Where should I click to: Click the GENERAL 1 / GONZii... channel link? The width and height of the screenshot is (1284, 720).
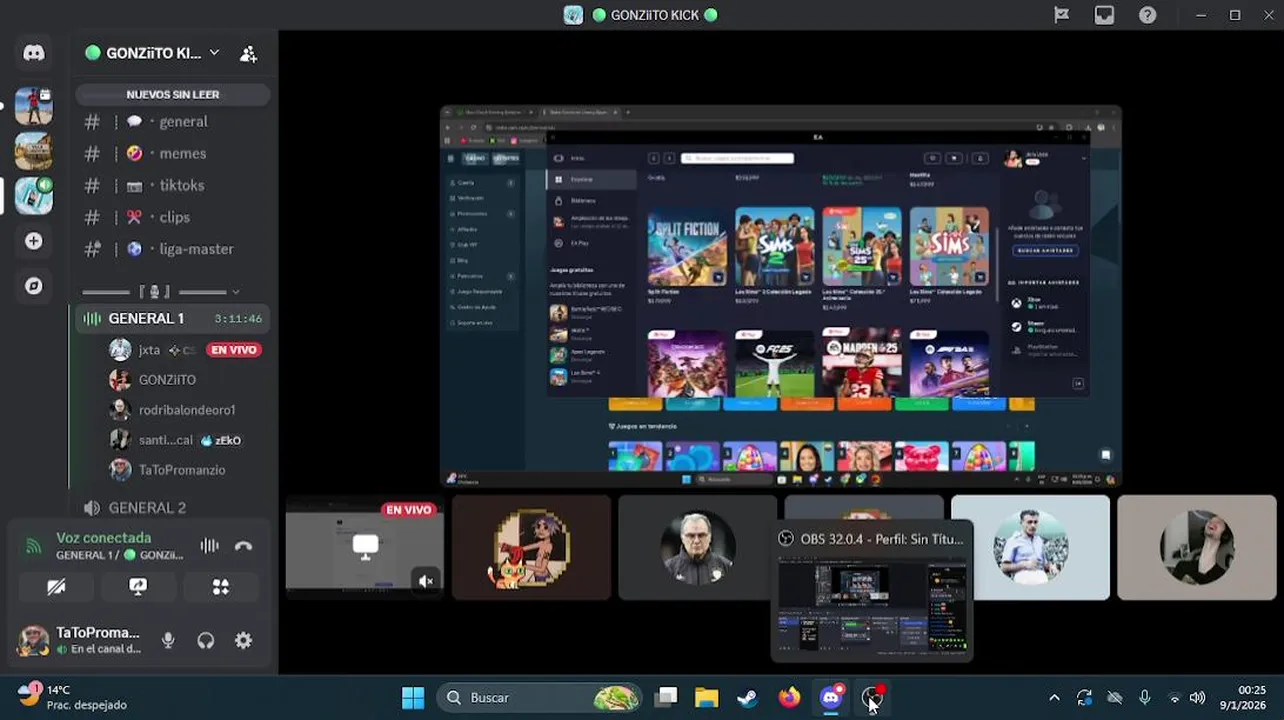tap(120, 555)
